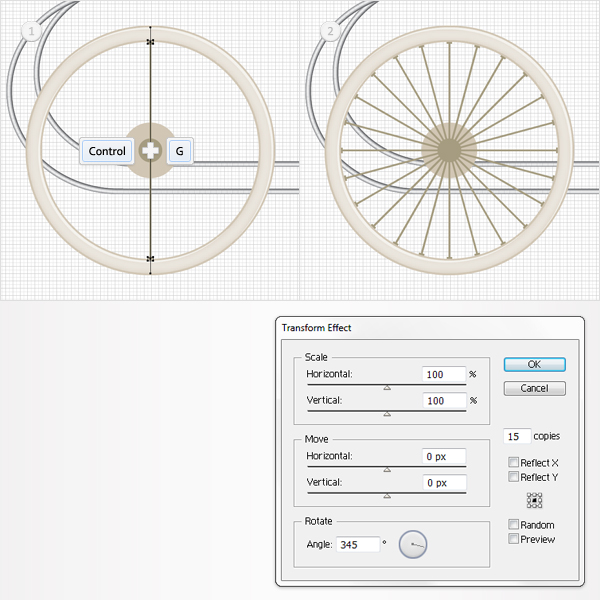Image resolution: width=600 pixels, height=600 pixels.
Task: Click the Move Horizontal px field
Action: pos(444,456)
